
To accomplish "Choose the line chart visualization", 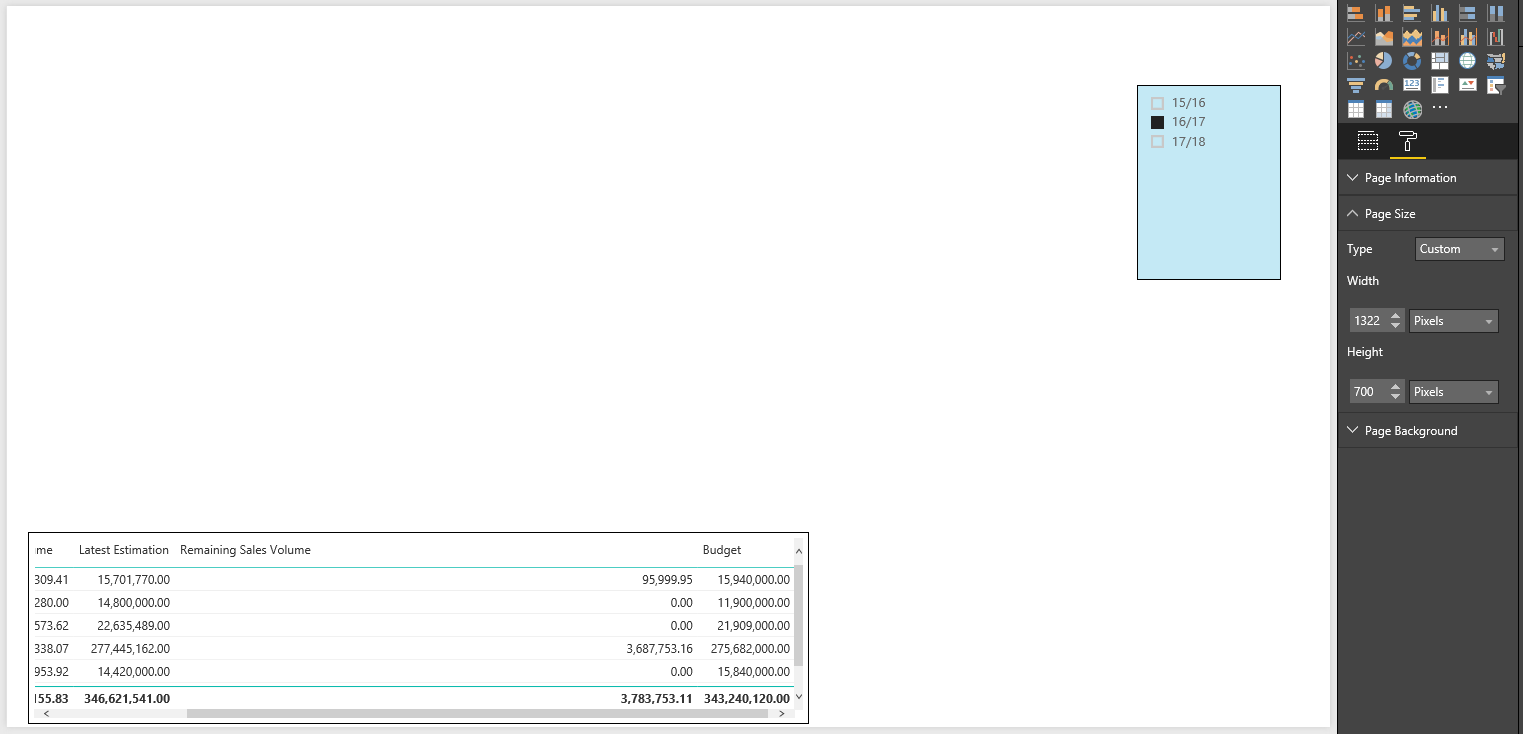I will 1356,37.
